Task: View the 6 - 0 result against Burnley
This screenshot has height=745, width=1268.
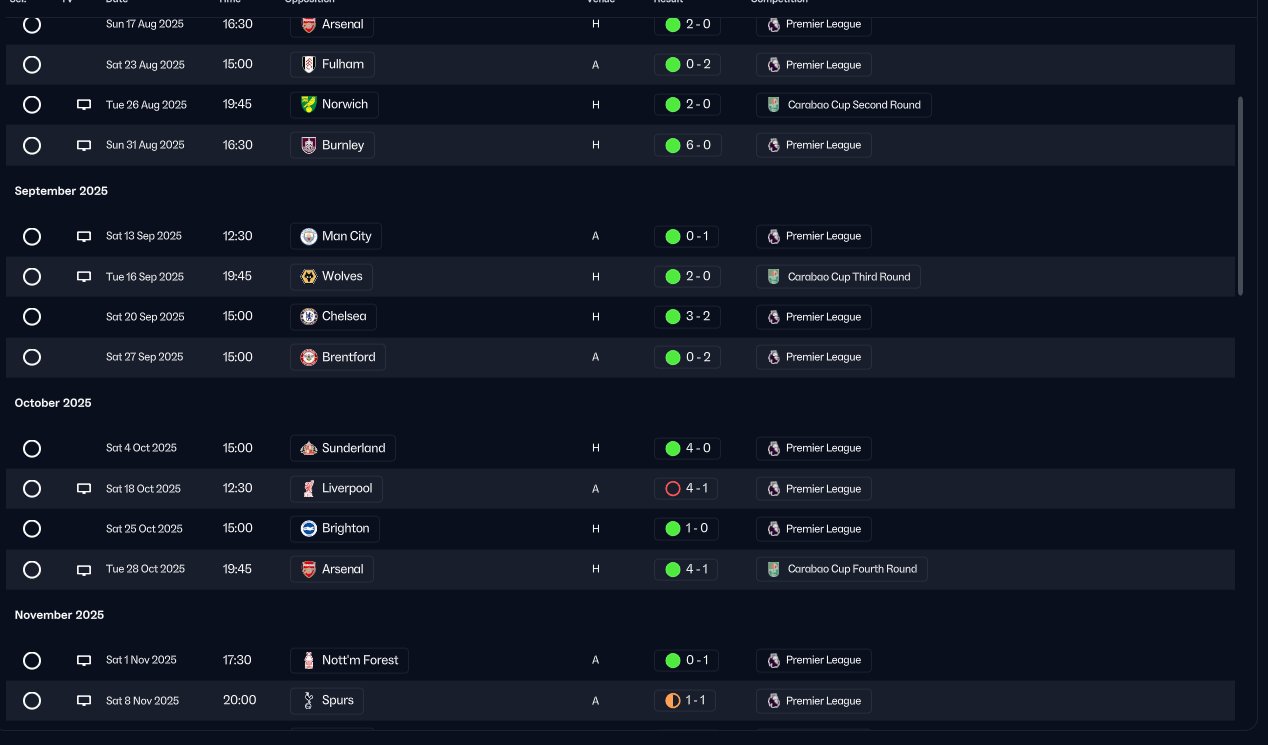Action: (686, 145)
